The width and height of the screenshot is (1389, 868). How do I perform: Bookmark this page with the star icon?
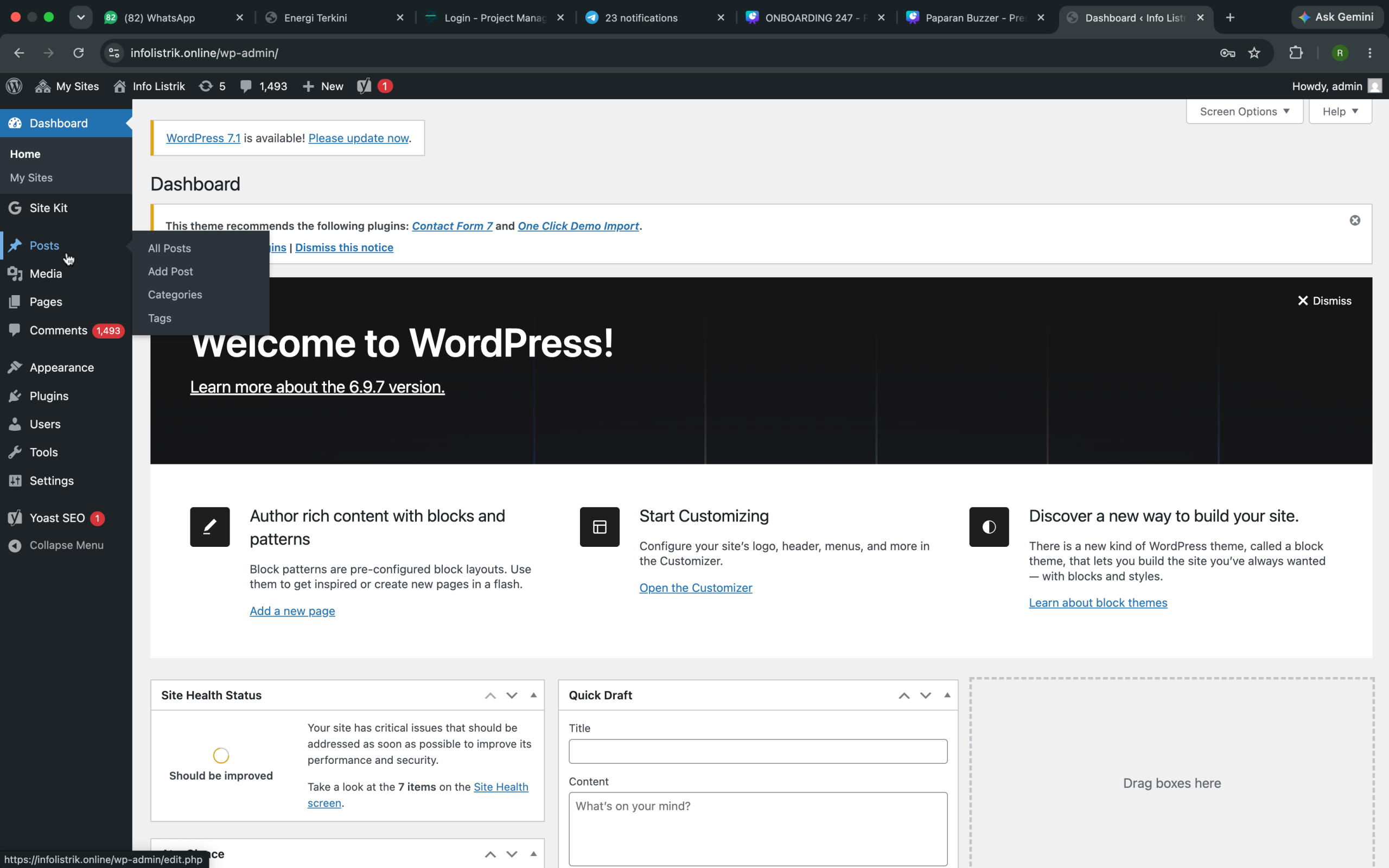[x=1254, y=53]
